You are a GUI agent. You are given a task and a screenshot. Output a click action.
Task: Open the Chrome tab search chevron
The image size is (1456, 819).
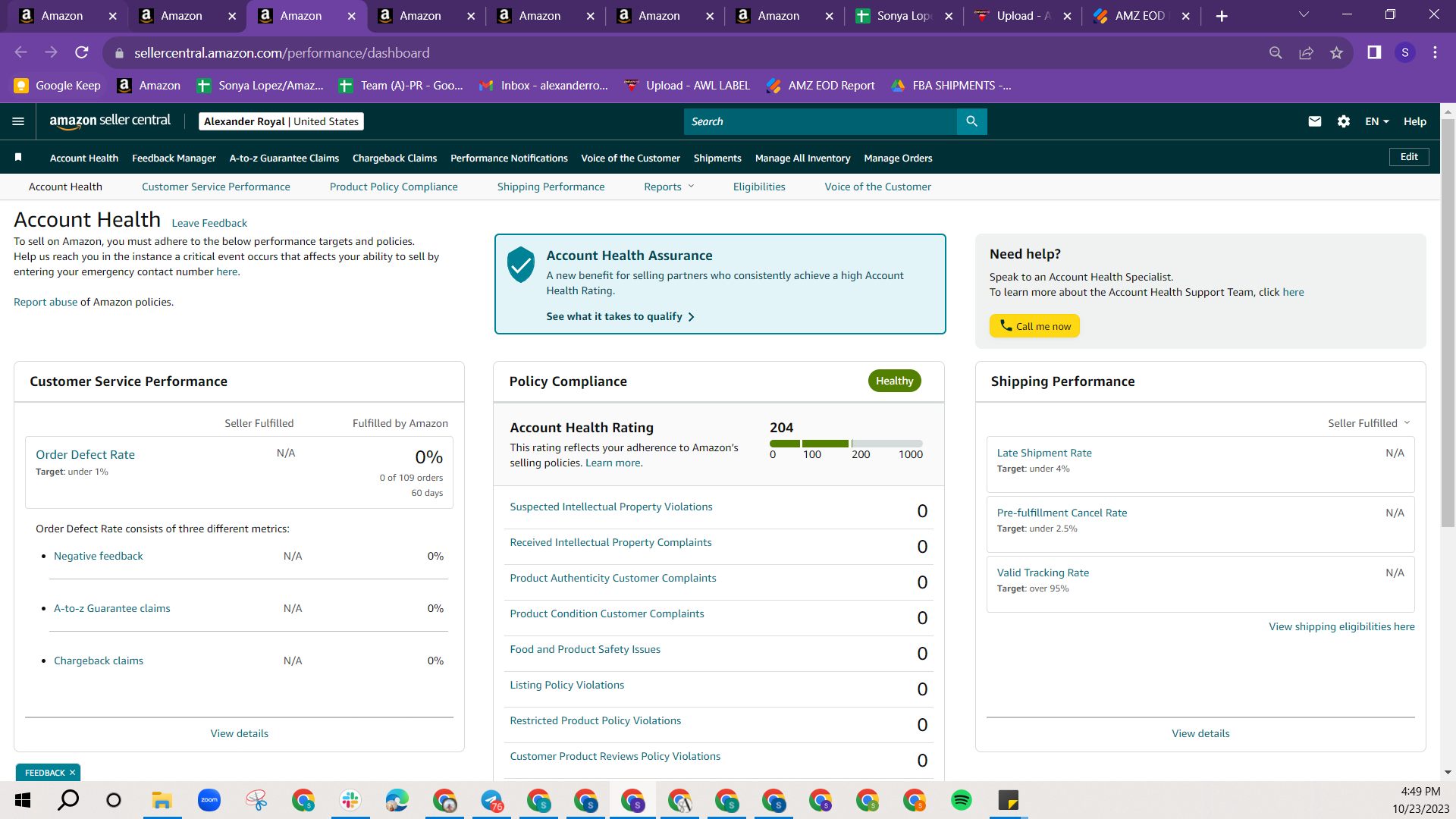1304,15
